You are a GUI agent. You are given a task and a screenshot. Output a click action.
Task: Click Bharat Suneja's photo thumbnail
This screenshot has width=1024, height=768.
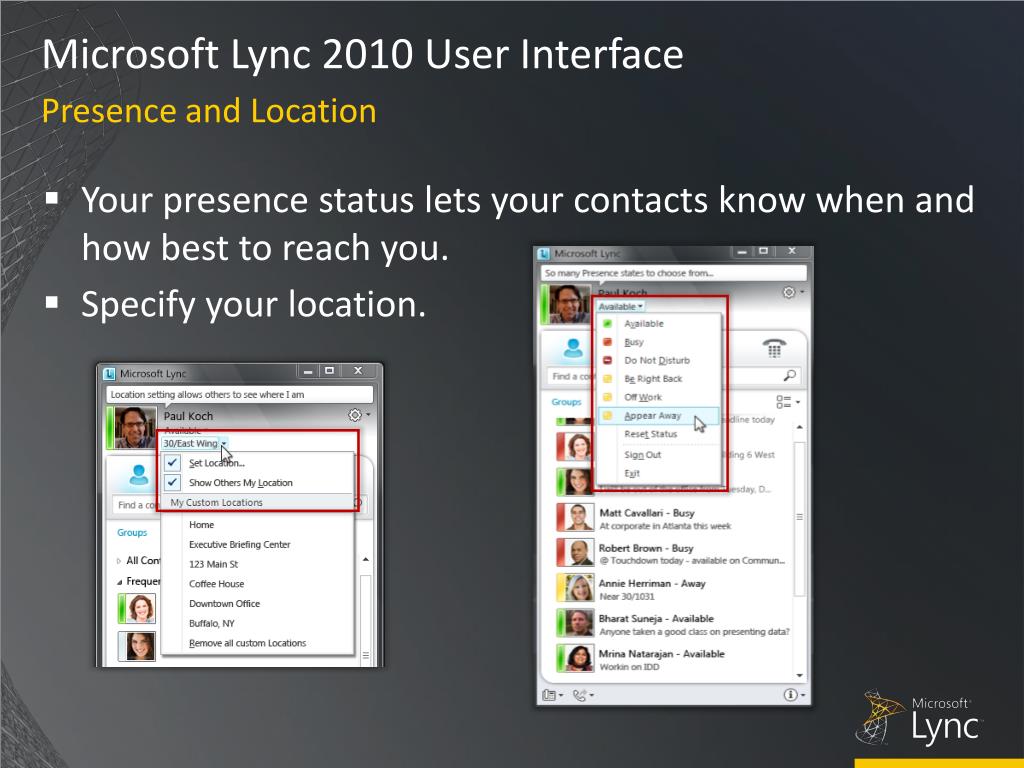point(579,624)
